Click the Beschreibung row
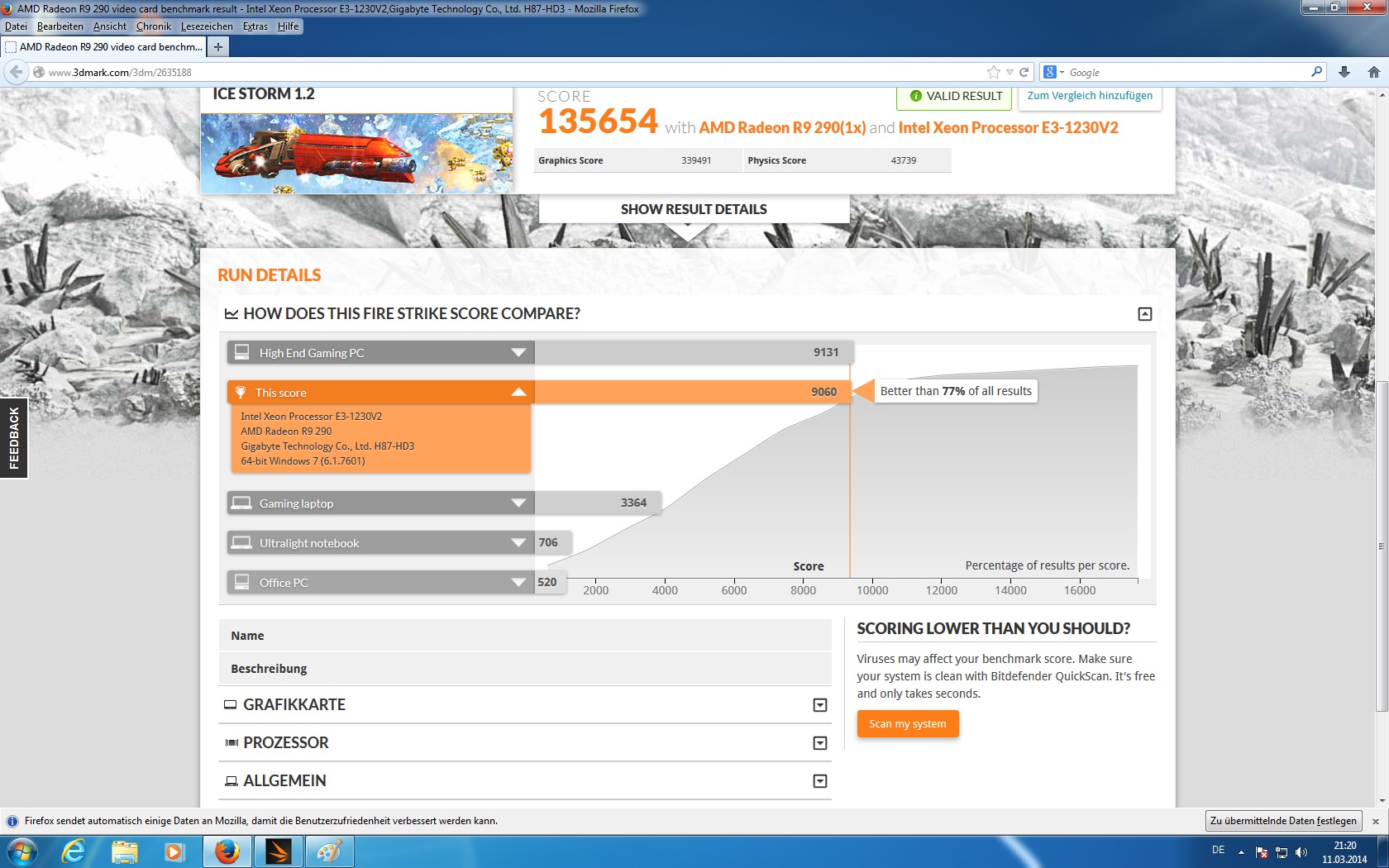Viewport: 1389px width, 868px height. tap(525, 669)
